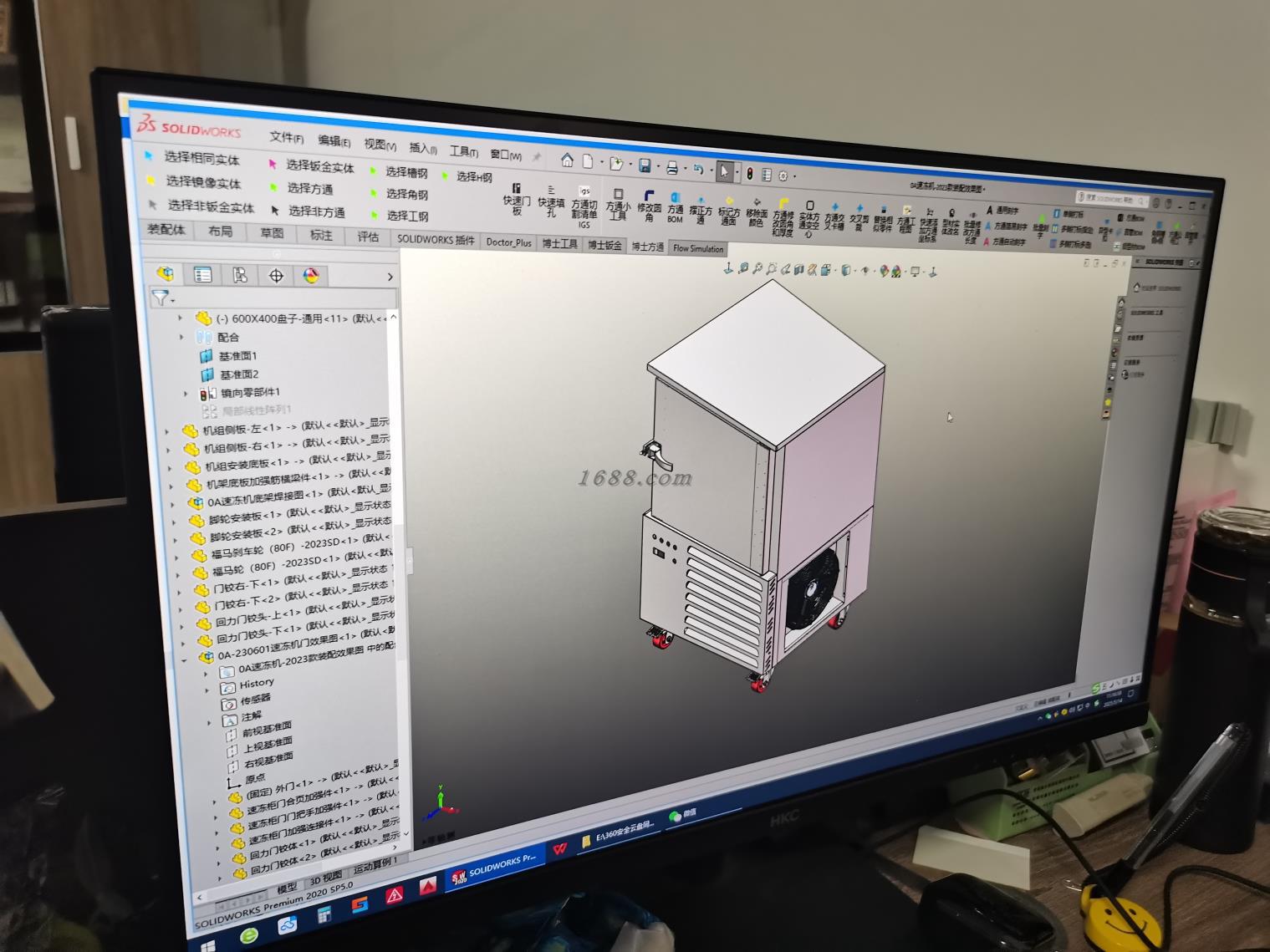Viewport: 1270px width, 952px height.
Task: Open the FeatureManager design tree tab icon
Action: (166, 272)
